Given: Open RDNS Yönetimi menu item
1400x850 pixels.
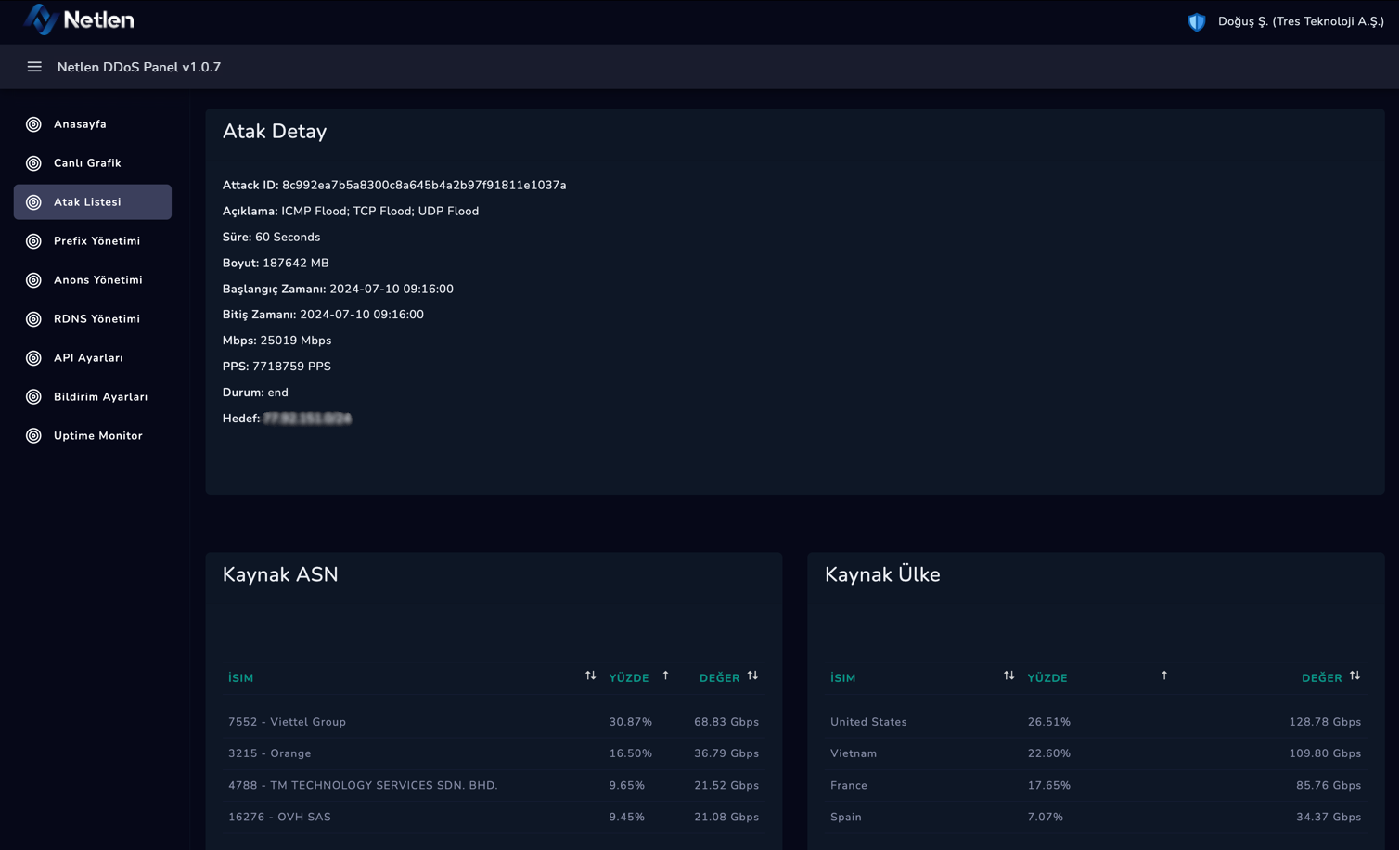Looking at the screenshot, I should [93, 319].
